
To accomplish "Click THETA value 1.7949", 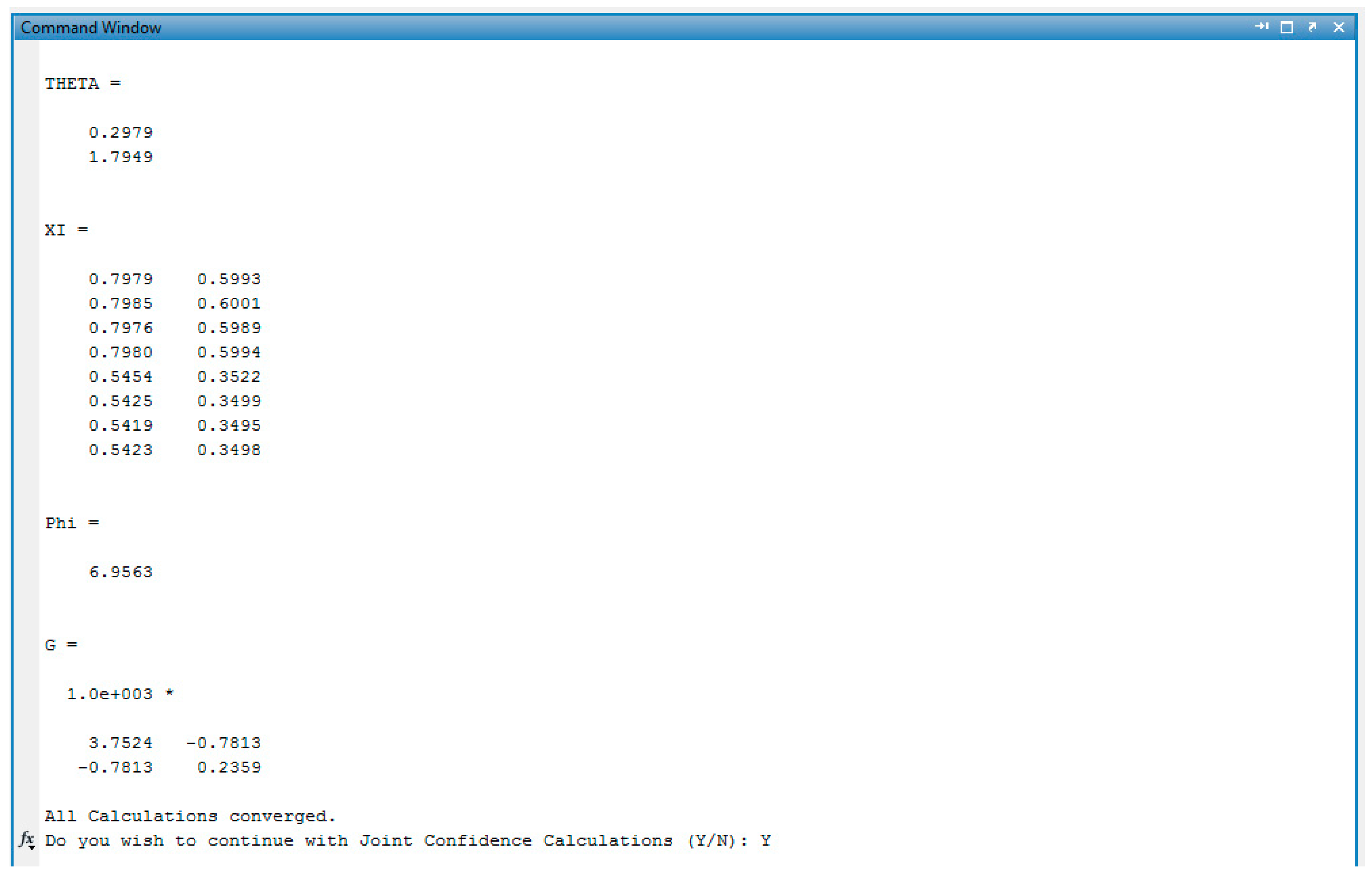I will (120, 157).
